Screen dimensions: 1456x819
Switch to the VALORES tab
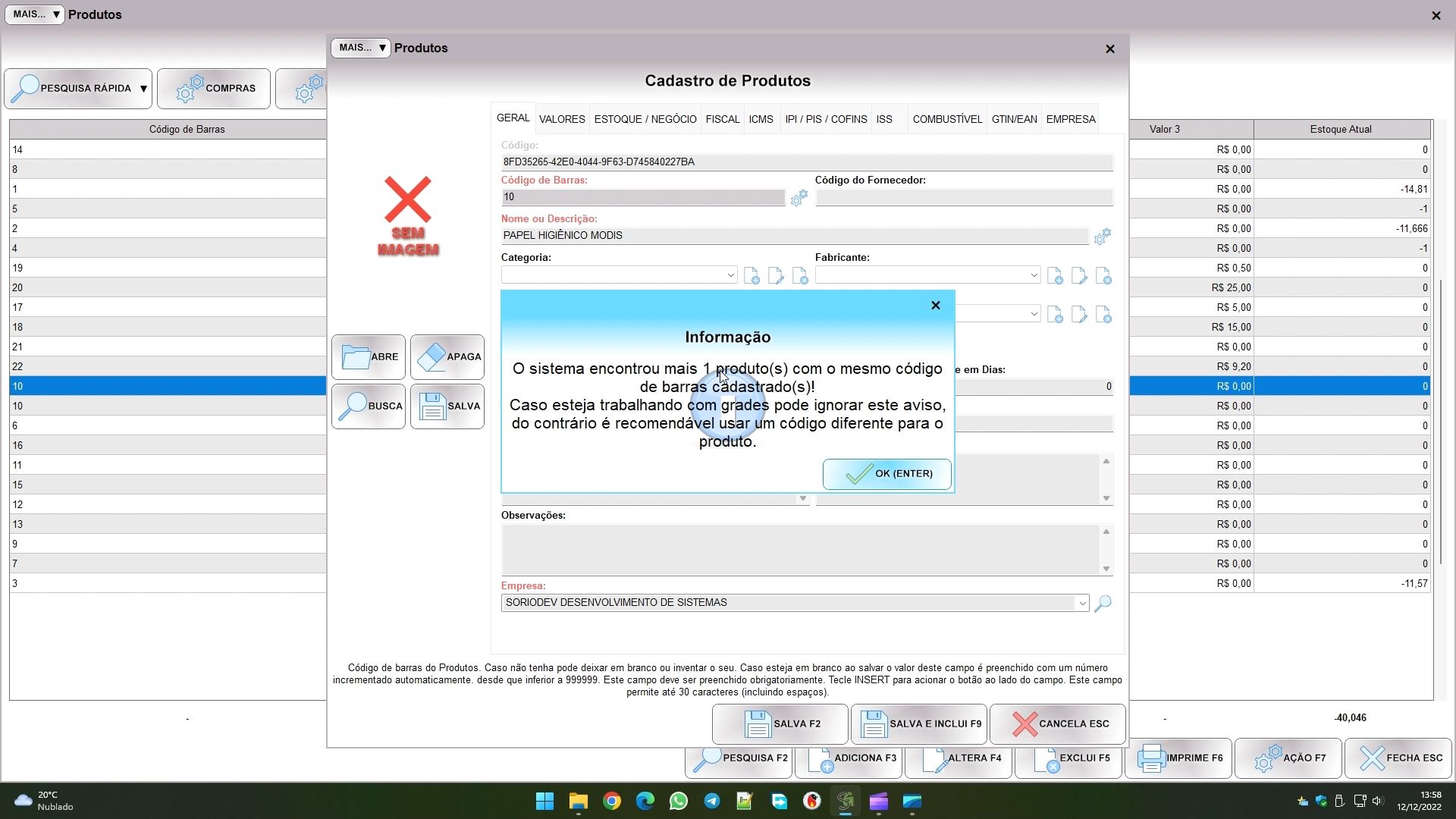point(562,120)
